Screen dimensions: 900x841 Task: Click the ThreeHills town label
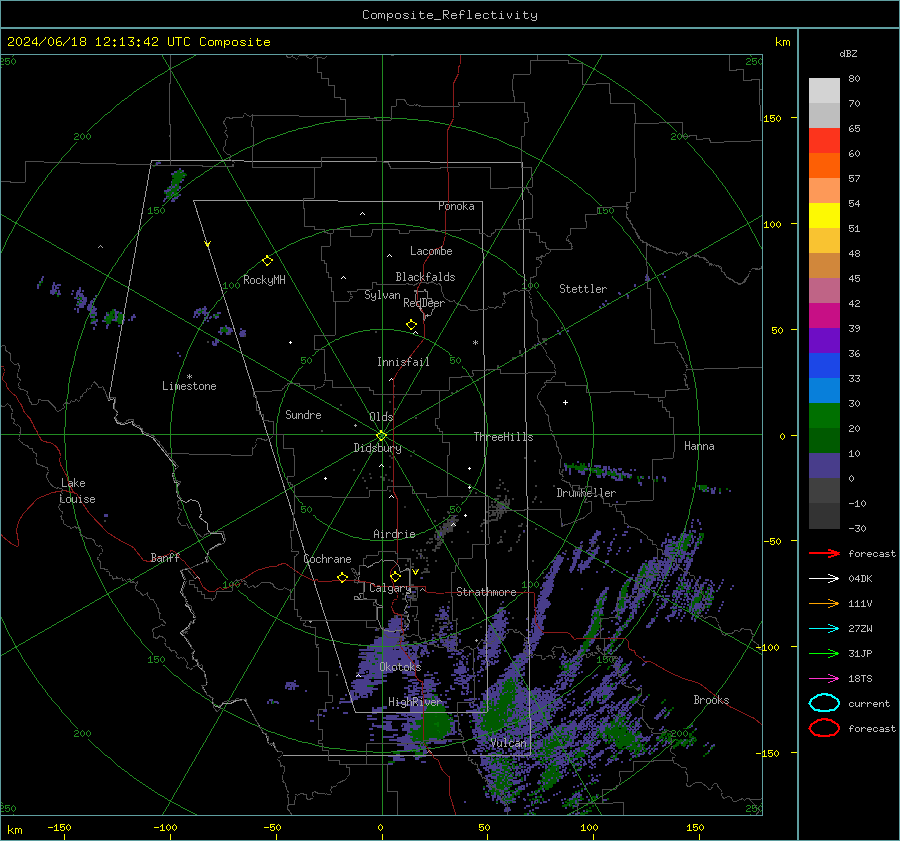503,437
